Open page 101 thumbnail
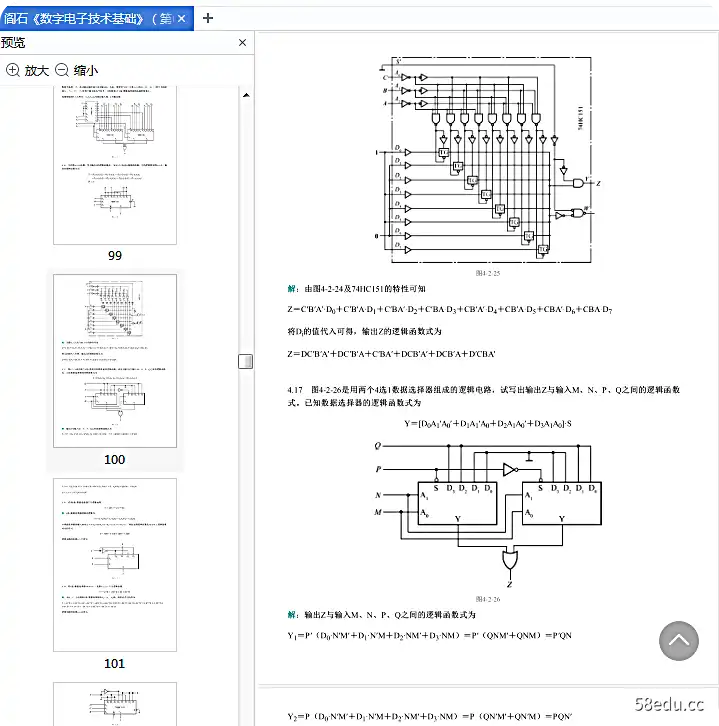The width and height of the screenshot is (719, 726). 115,565
